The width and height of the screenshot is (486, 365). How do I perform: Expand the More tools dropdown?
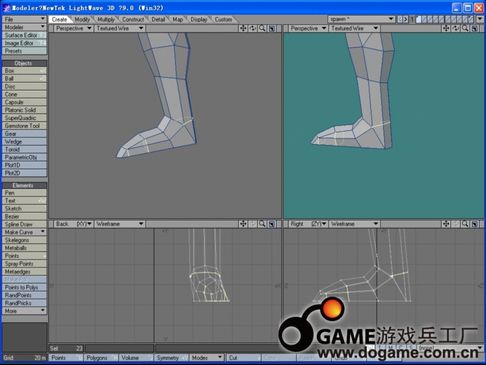click(x=24, y=311)
